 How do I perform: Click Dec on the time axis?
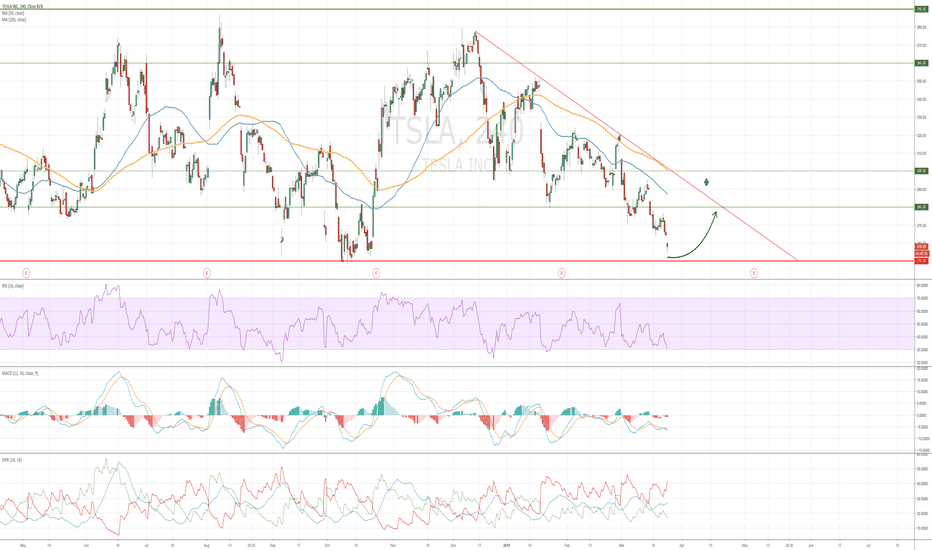pyautogui.click(x=453, y=545)
